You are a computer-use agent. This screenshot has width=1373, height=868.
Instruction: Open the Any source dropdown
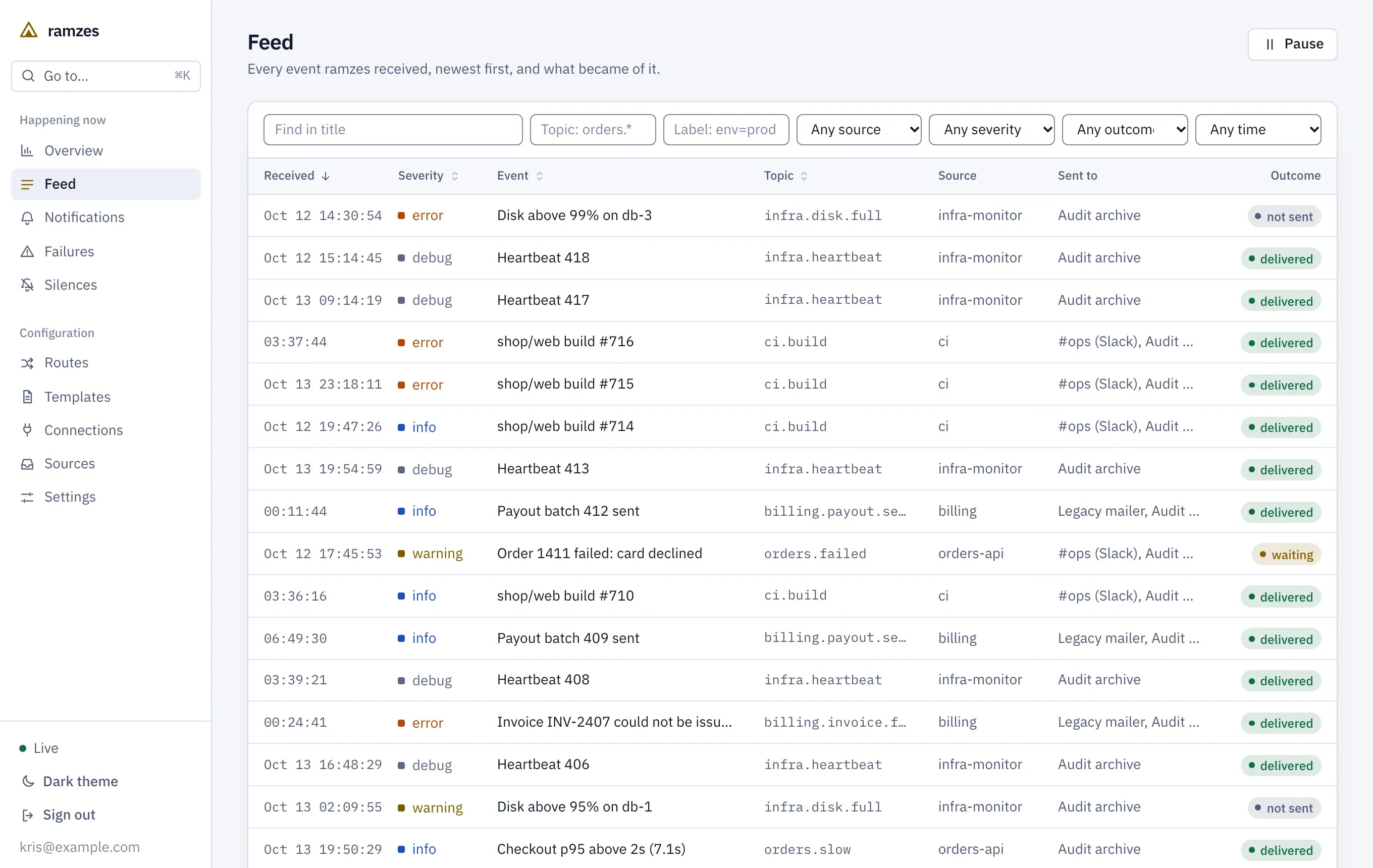tap(859, 129)
